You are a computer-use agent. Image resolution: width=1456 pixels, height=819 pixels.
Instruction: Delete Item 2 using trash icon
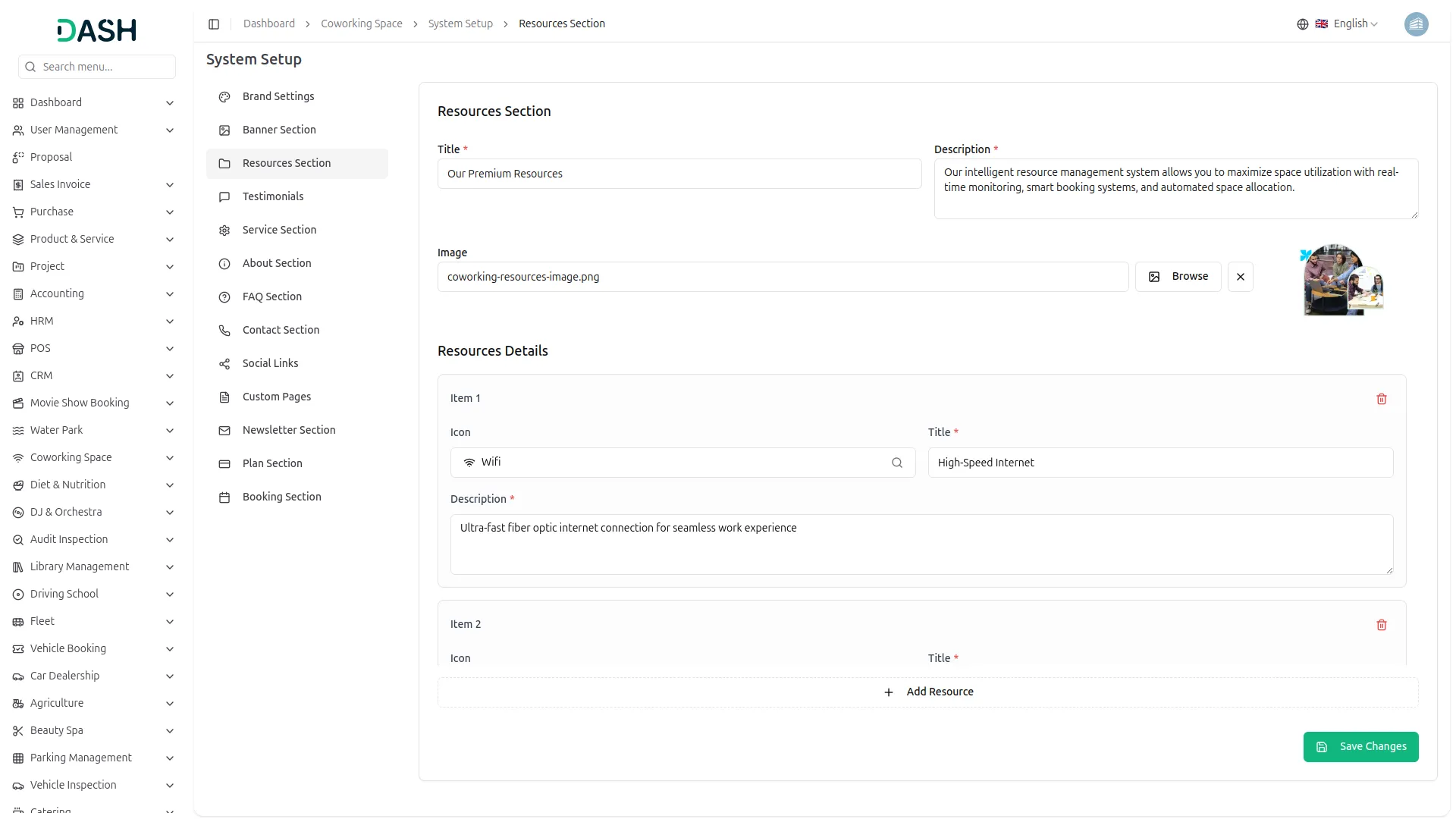tap(1381, 625)
